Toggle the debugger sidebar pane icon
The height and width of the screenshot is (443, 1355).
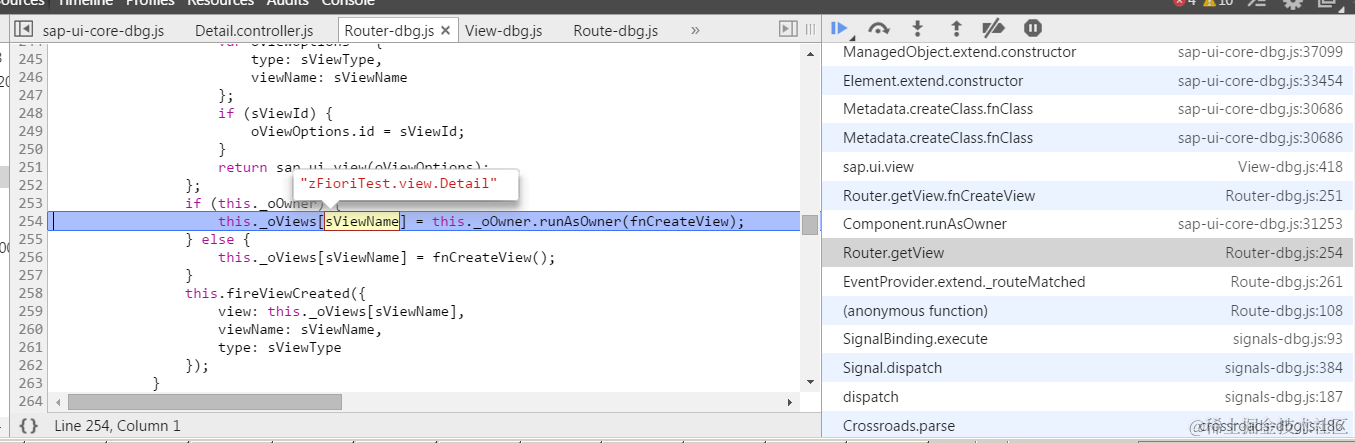[789, 30]
